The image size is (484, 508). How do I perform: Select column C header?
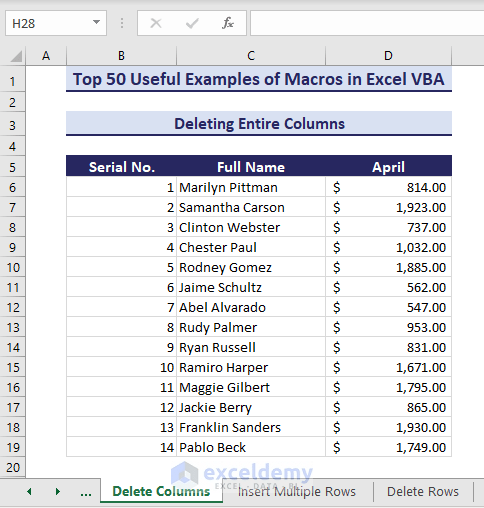(251, 56)
